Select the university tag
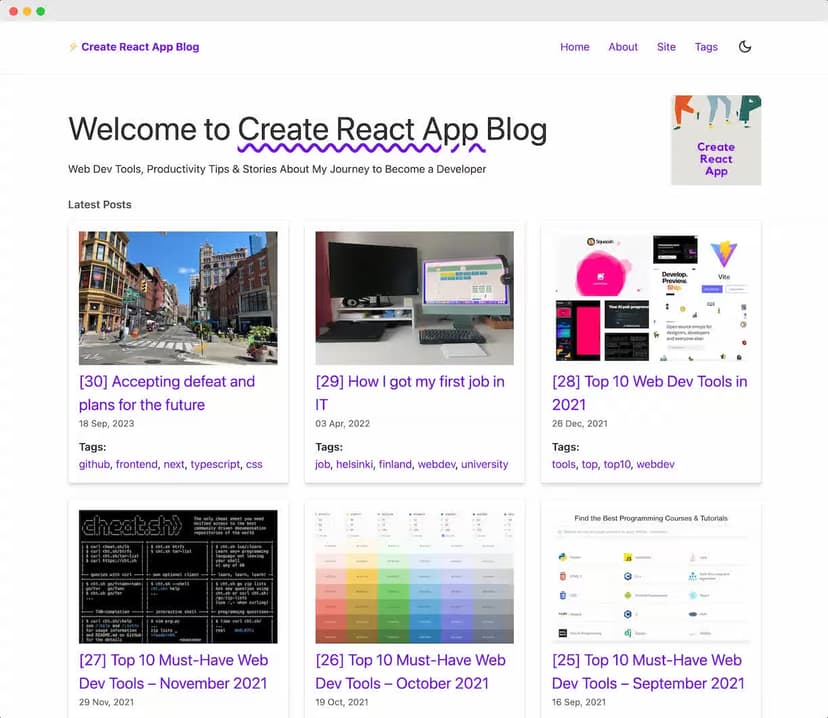Viewport: 828px width, 718px height. pyautogui.click(x=484, y=464)
